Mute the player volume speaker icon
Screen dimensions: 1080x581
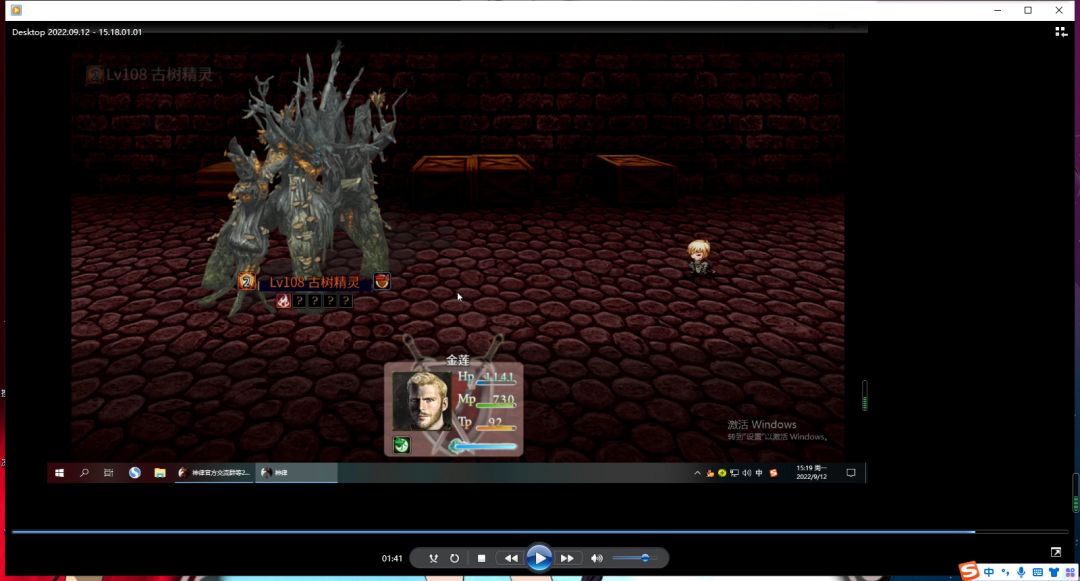596,558
